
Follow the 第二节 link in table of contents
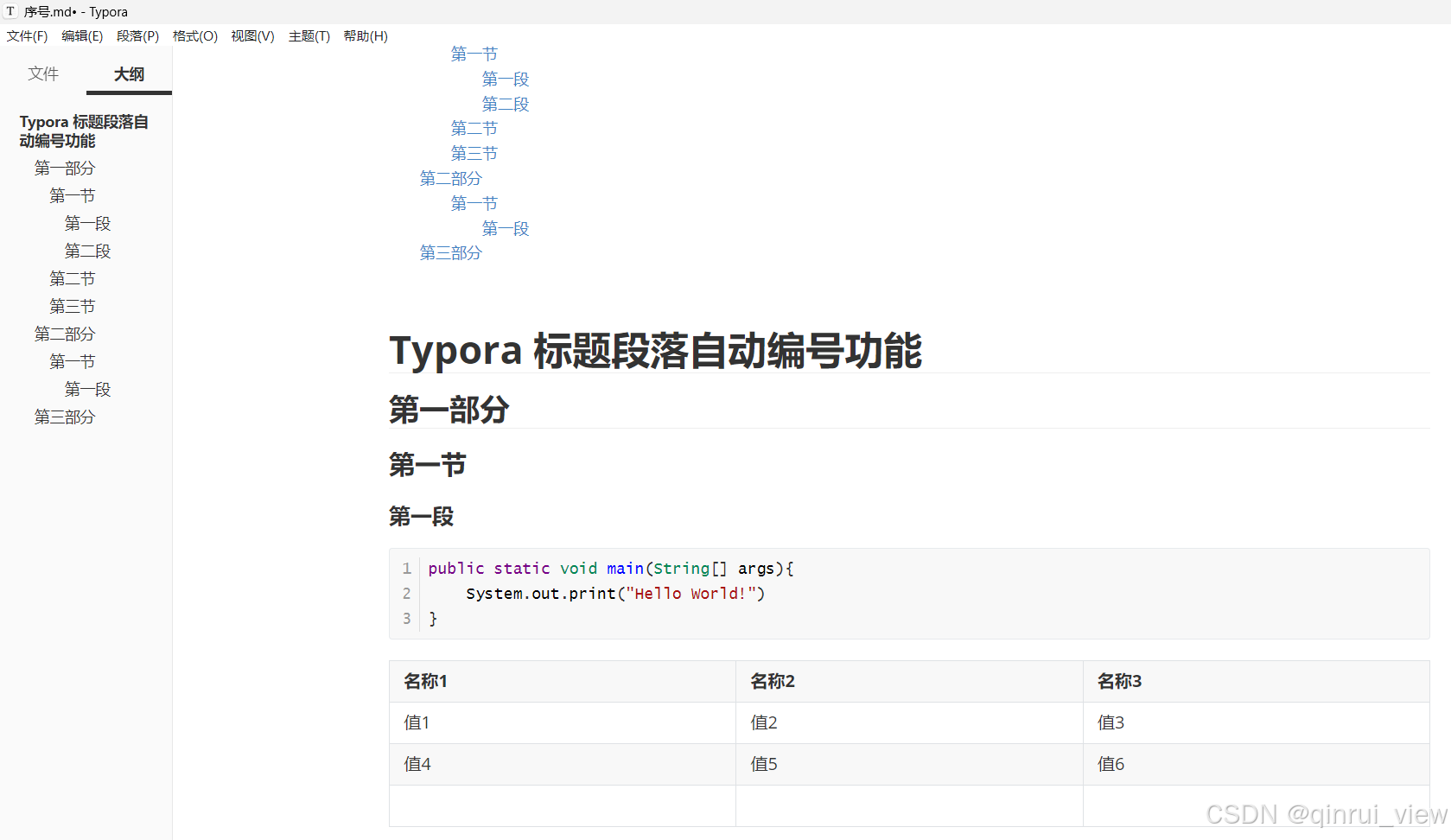coord(474,129)
